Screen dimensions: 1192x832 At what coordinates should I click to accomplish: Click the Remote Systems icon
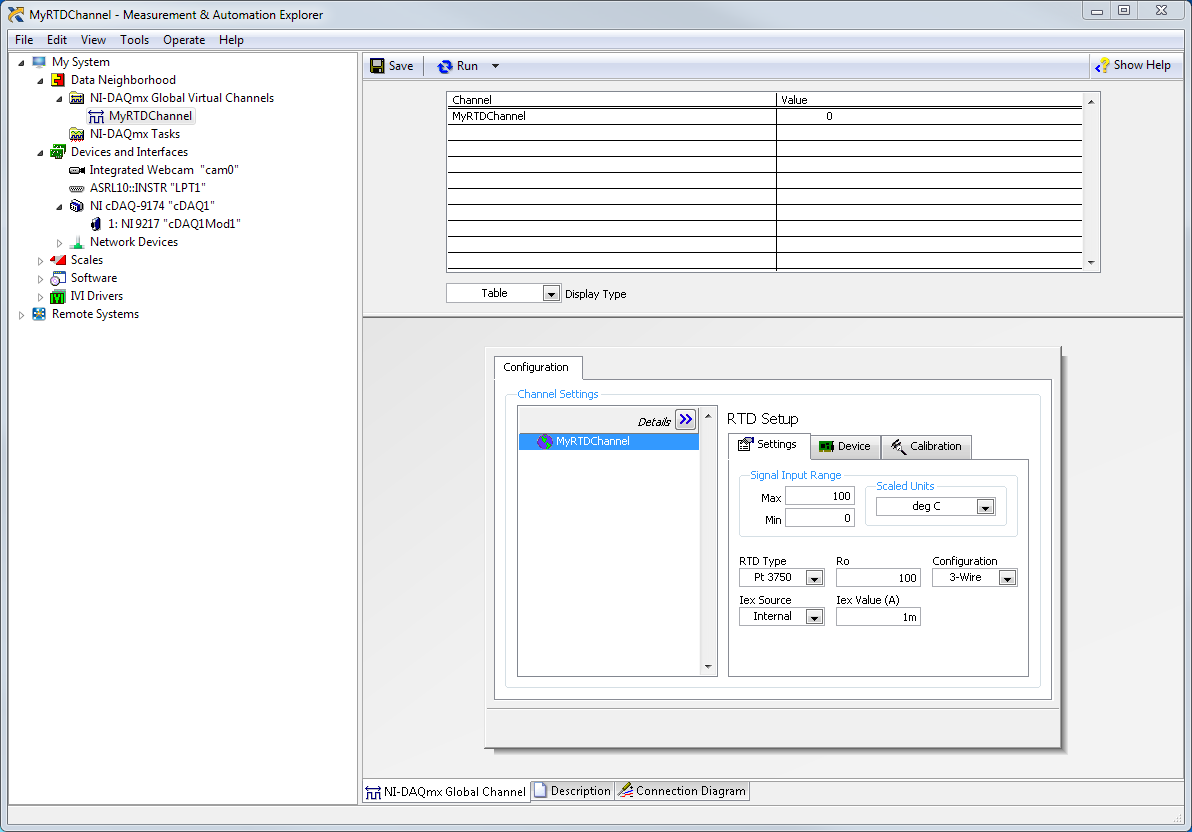39,314
